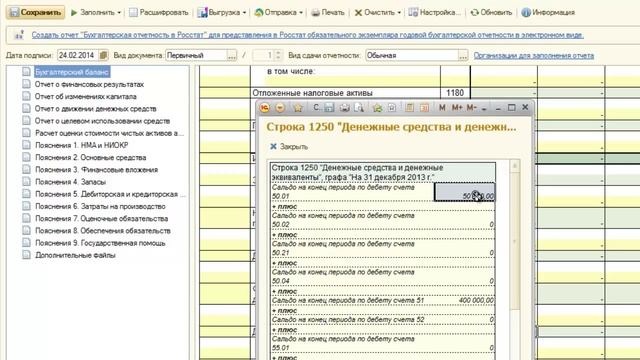
Task: Click the M+ memory add button
Action: 457,108
